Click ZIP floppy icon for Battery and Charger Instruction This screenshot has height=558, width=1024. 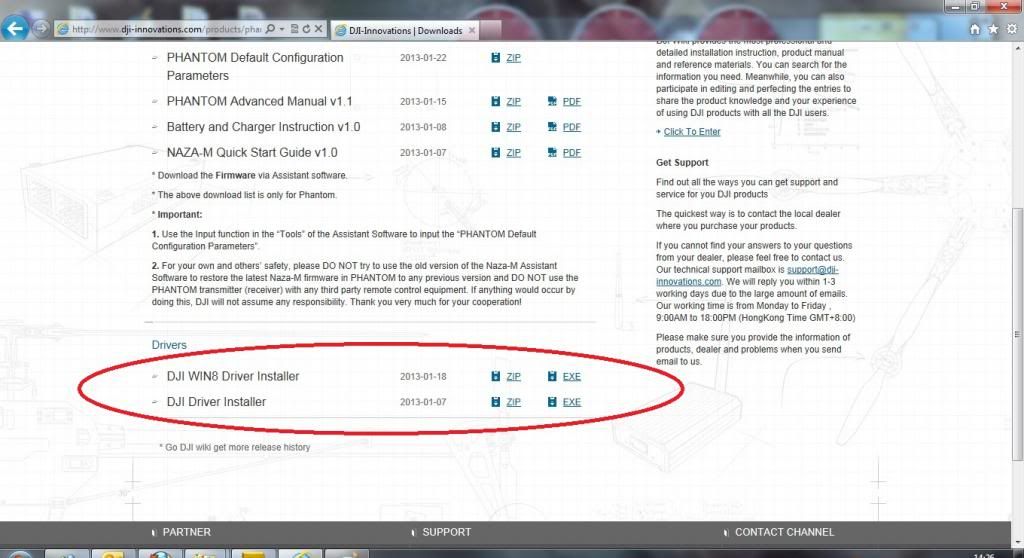coord(496,127)
